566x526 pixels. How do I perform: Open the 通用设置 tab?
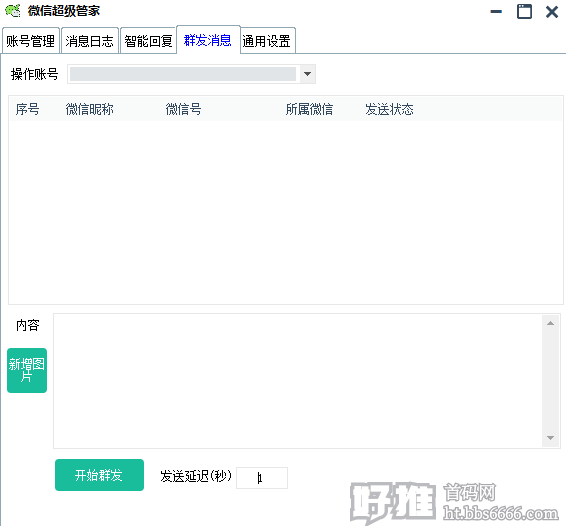[x=267, y=41]
